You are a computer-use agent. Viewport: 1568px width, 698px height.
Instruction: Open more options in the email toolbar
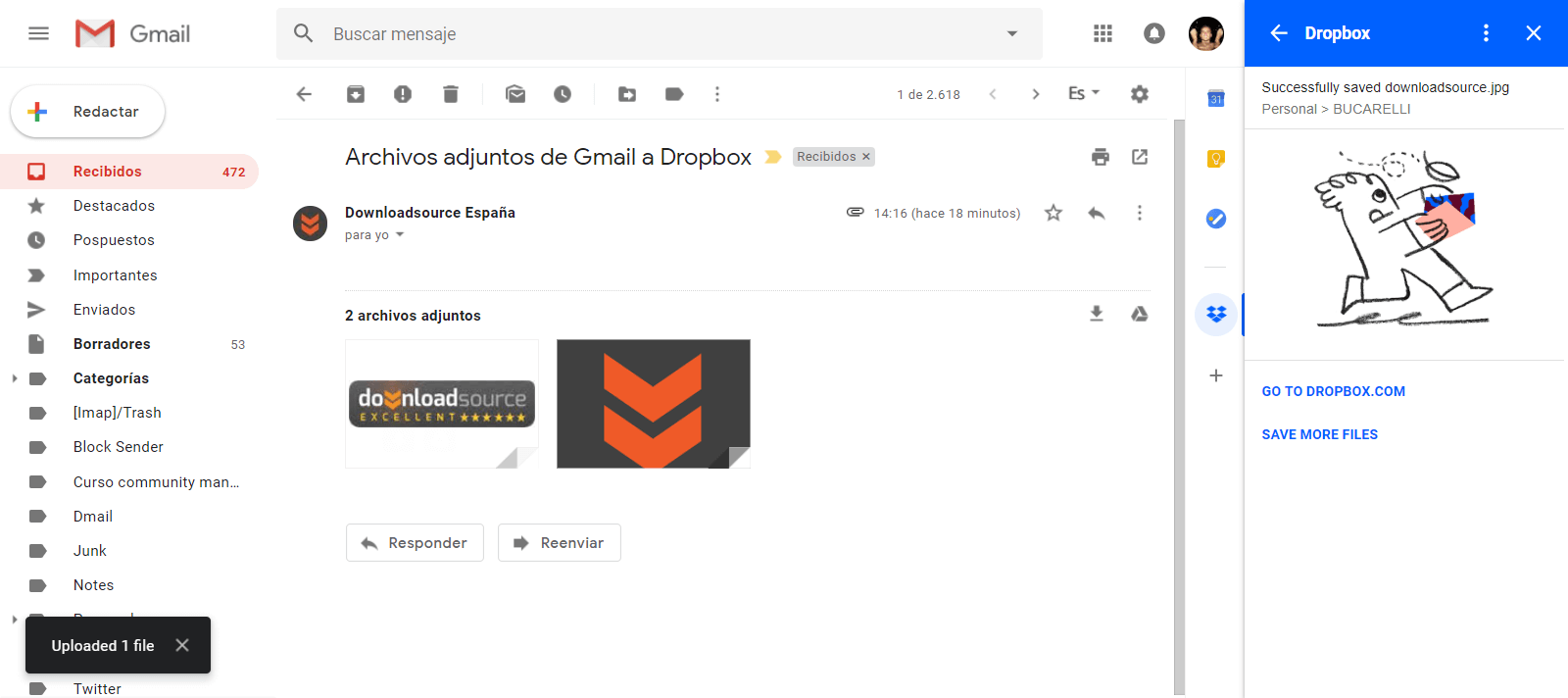pyautogui.click(x=717, y=94)
